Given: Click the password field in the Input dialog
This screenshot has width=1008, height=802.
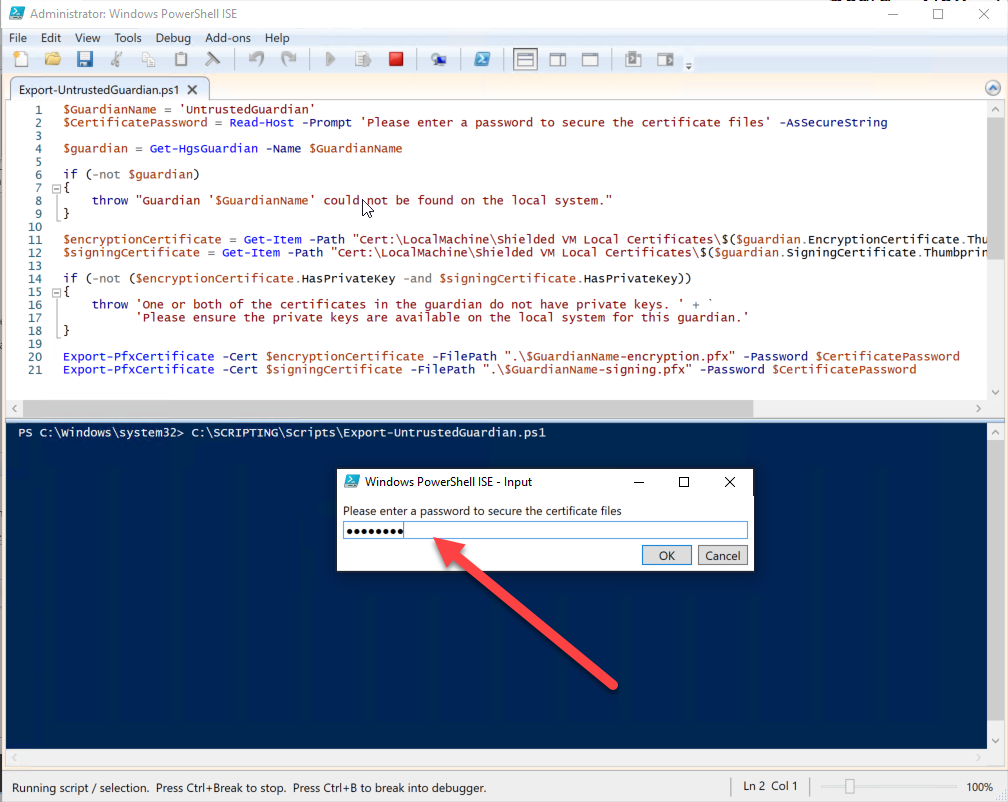Looking at the screenshot, I should (x=545, y=530).
